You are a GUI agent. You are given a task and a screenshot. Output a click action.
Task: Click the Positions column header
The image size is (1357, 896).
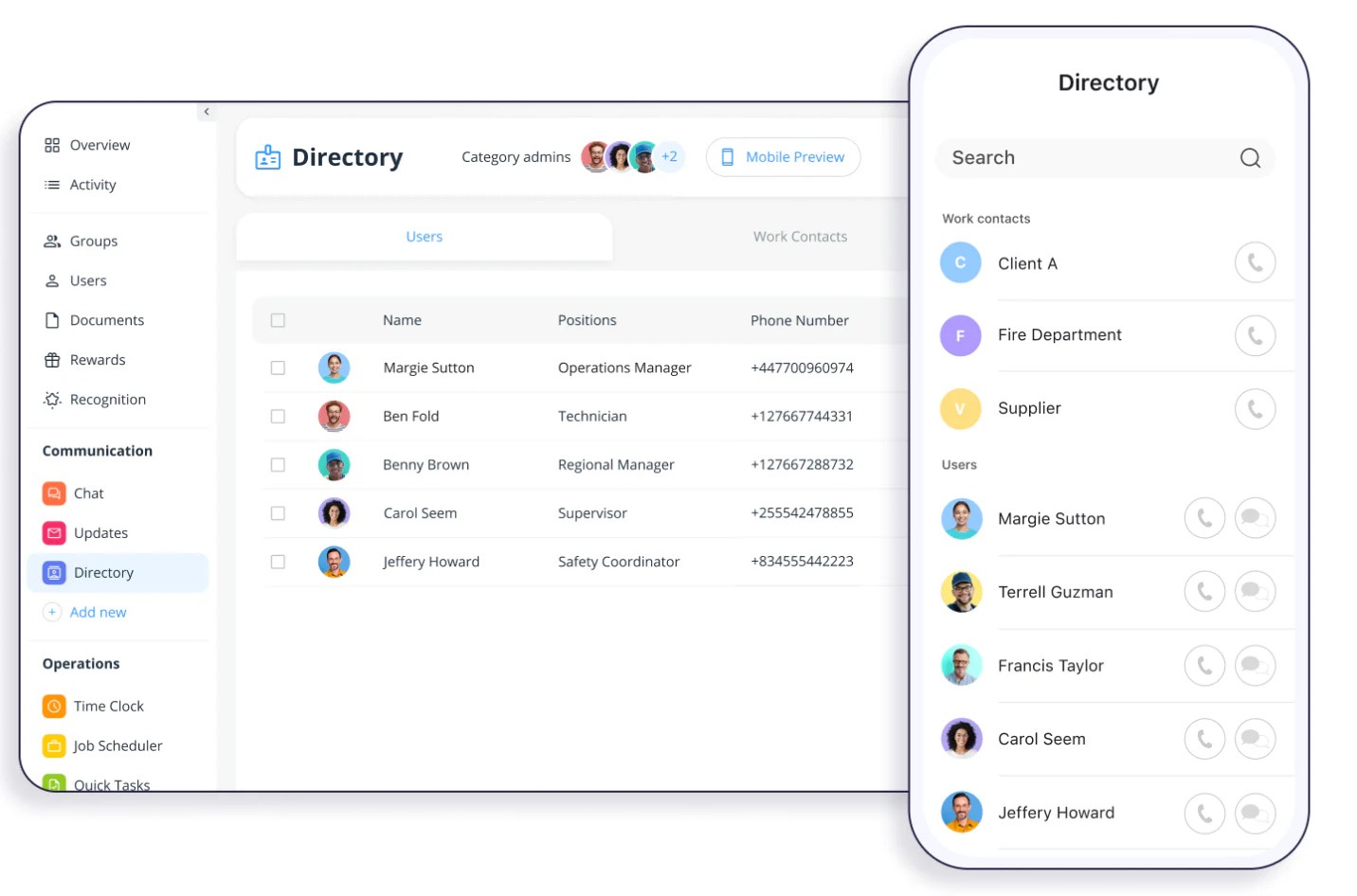point(587,321)
